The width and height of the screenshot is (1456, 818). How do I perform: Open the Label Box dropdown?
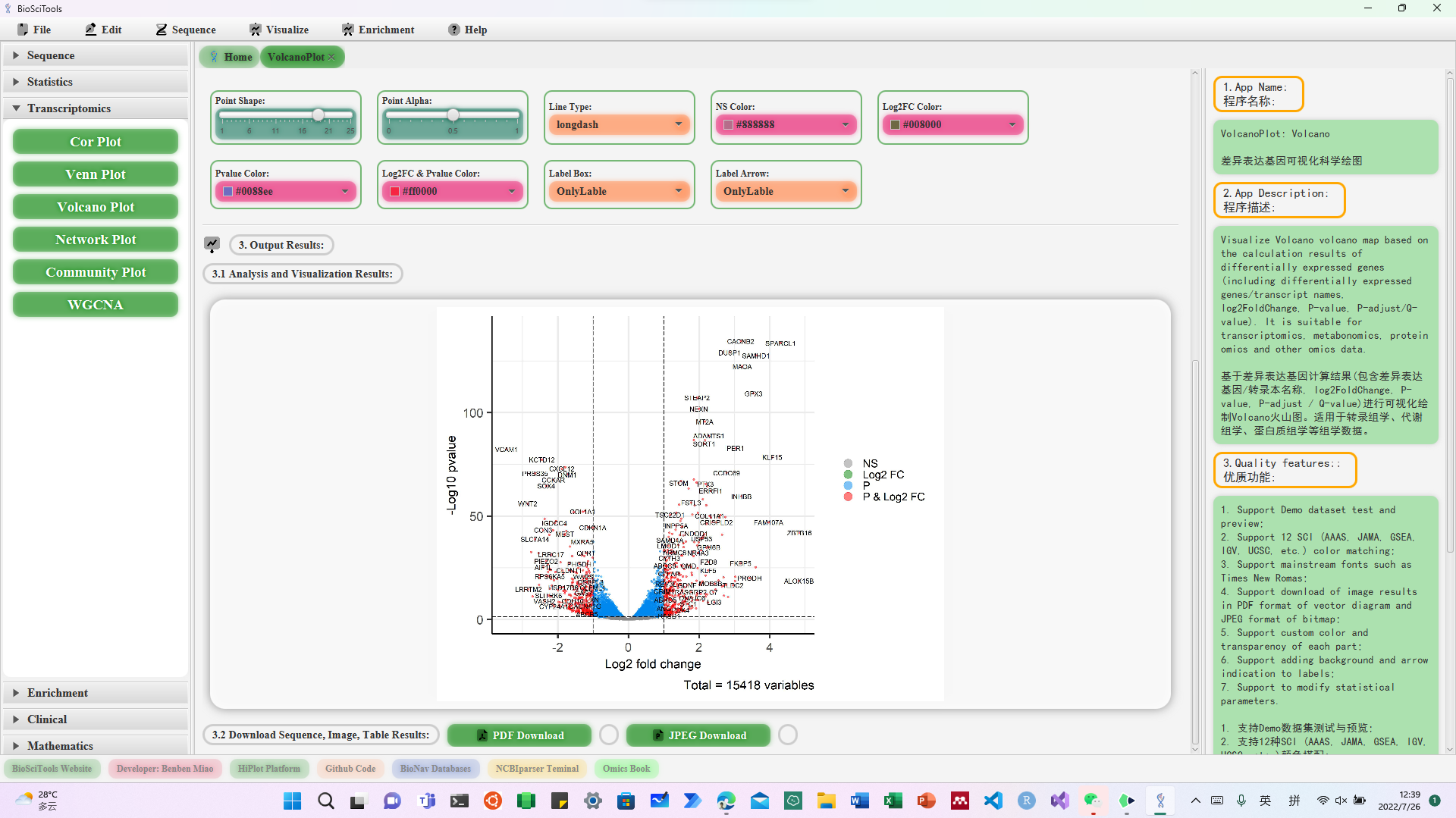pyautogui.click(x=619, y=191)
